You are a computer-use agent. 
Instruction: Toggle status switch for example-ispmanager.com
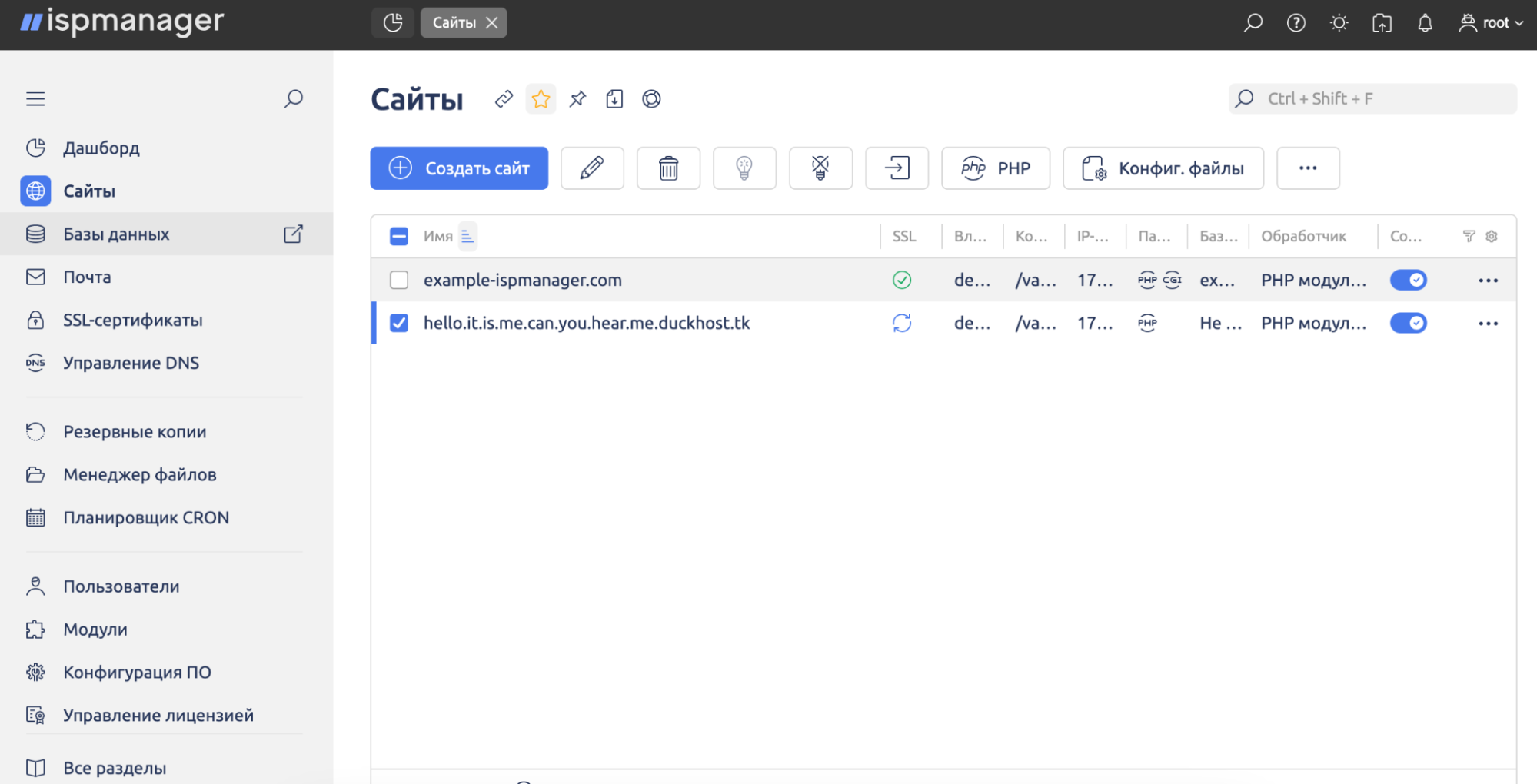1408,280
